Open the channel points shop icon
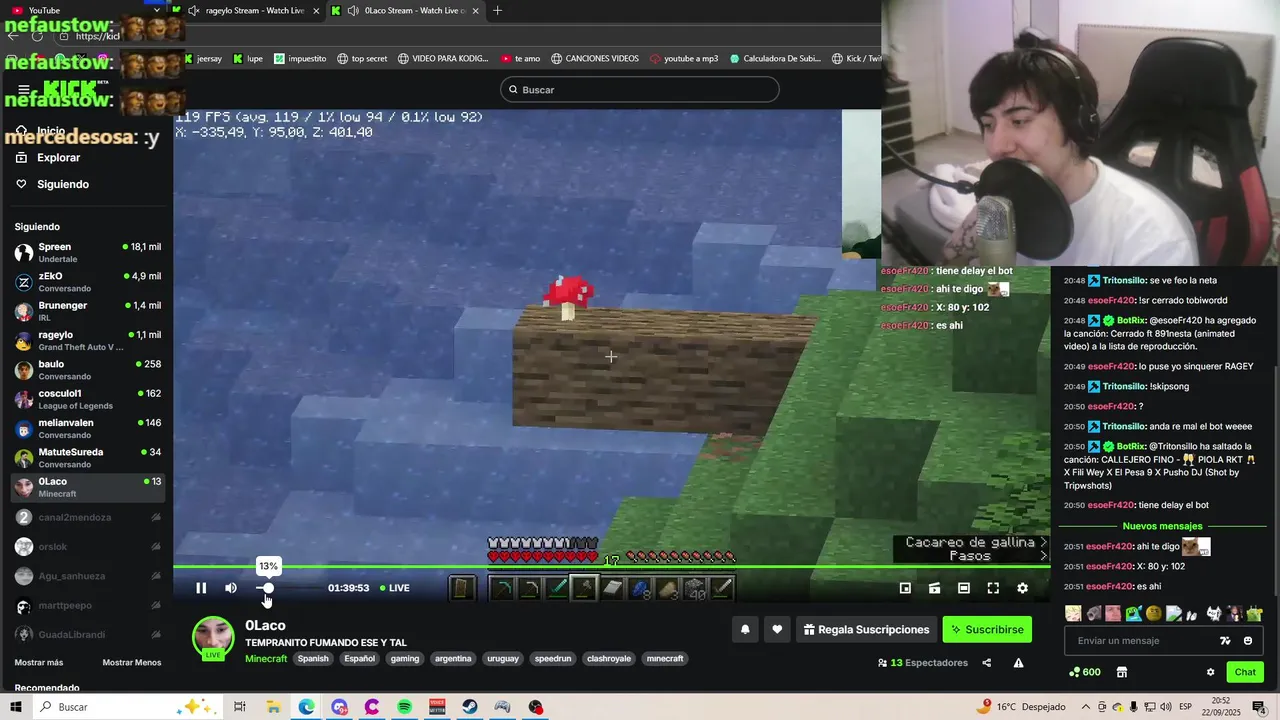This screenshot has width=1280, height=720. [x=1122, y=672]
